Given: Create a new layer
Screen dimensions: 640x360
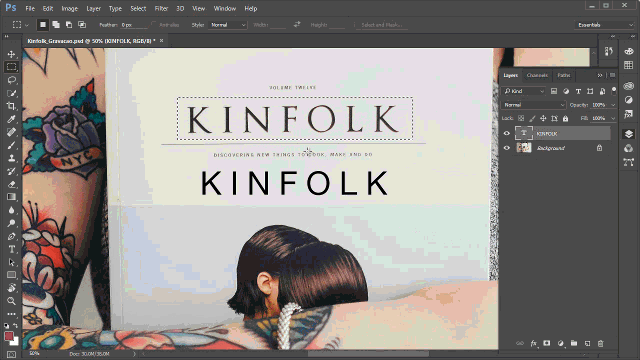Looking at the screenshot, I should pos(587,344).
